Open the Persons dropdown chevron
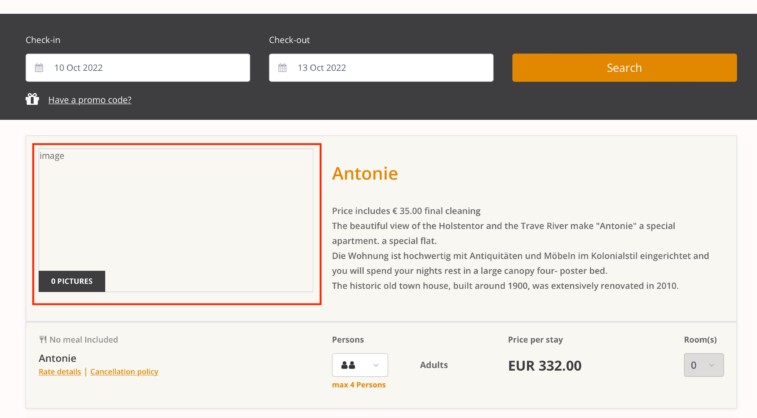The width and height of the screenshot is (757, 418). pos(376,365)
